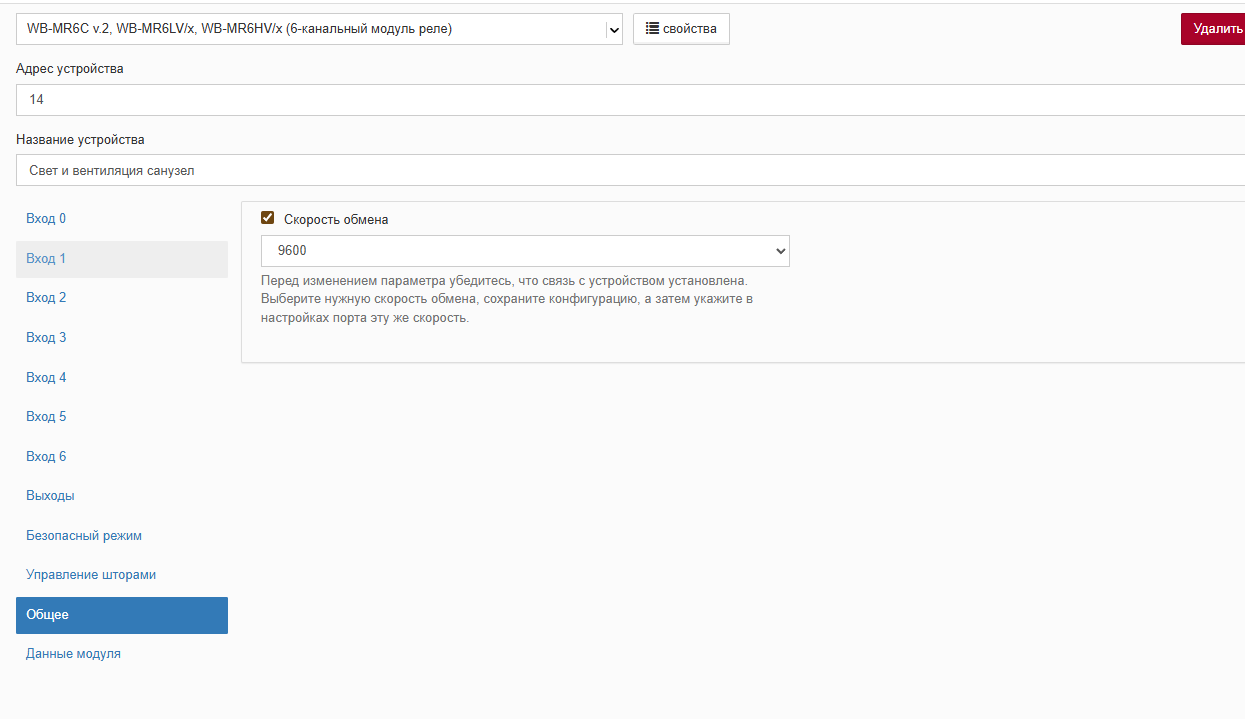This screenshot has height=719, width=1245.
Task: Select the Управление шторами tab
Action: (91, 575)
